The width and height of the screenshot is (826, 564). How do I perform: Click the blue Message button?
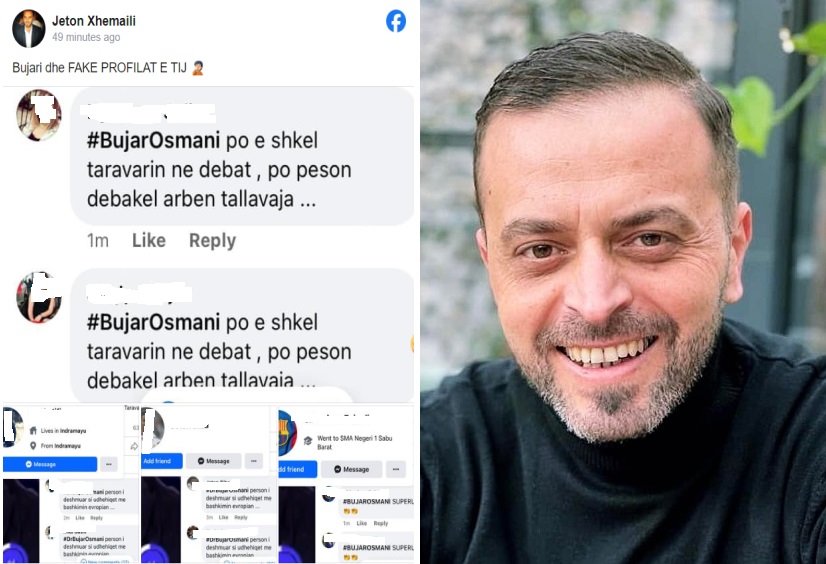(x=50, y=464)
